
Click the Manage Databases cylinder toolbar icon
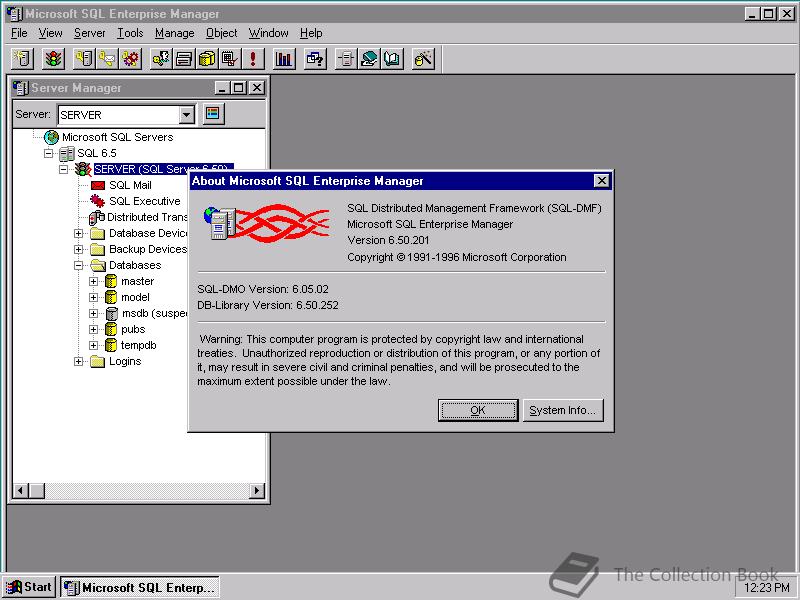[x=207, y=59]
